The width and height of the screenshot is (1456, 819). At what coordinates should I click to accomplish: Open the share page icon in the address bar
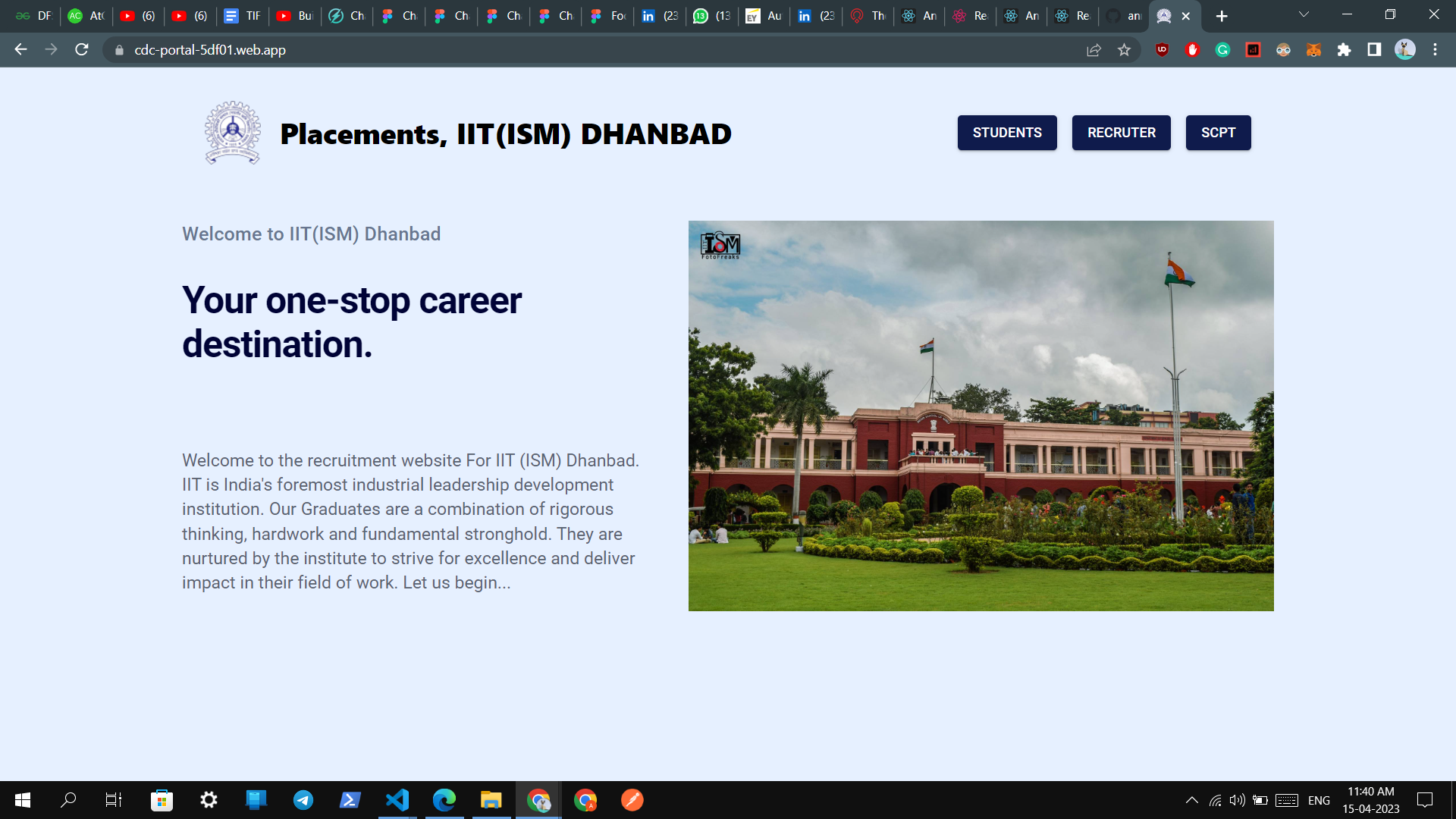pyautogui.click(x=1094, y=50)
